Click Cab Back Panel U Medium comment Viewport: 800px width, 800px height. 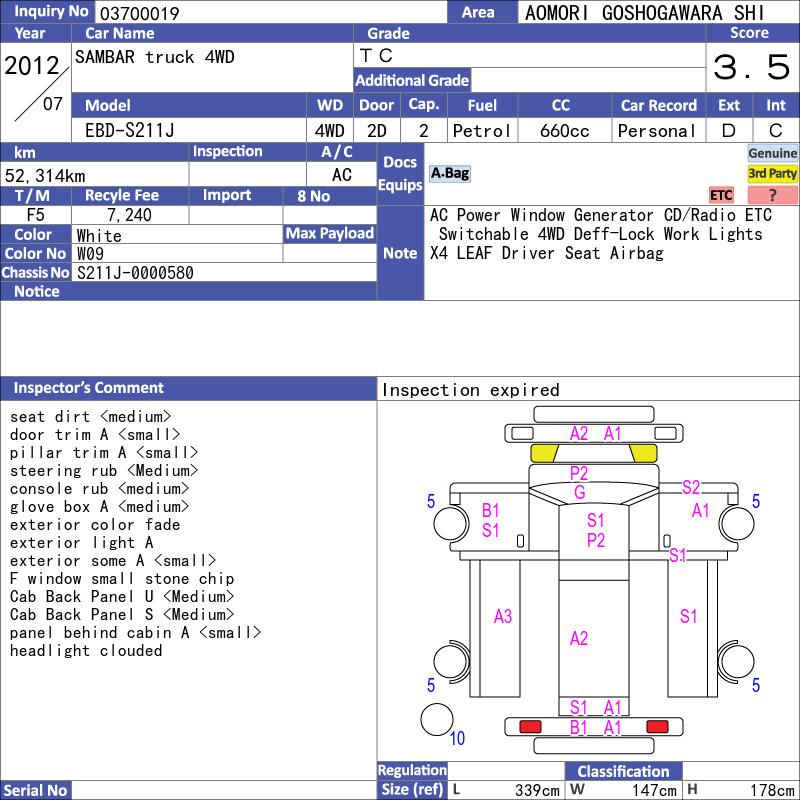(x=122, y=596)
